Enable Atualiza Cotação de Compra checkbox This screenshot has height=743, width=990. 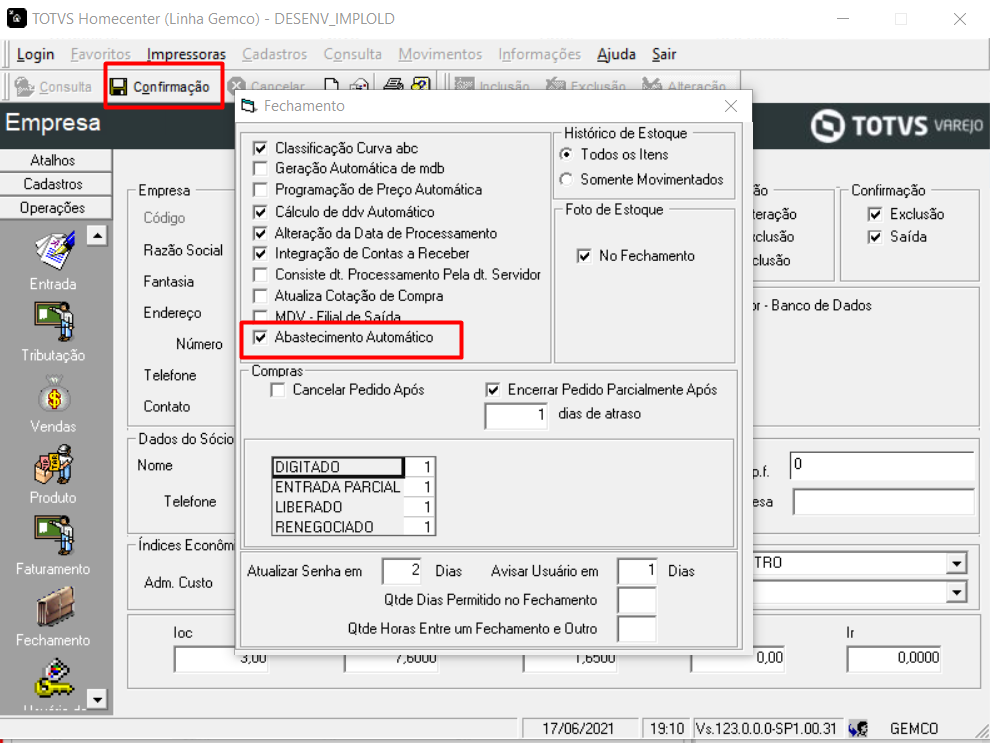coord(259,296)
